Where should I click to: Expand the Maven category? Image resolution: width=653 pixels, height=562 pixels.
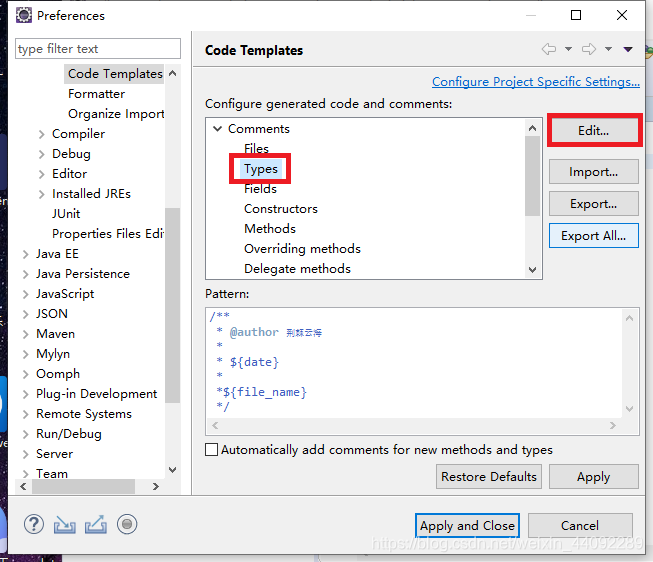[x=25, y=334]
